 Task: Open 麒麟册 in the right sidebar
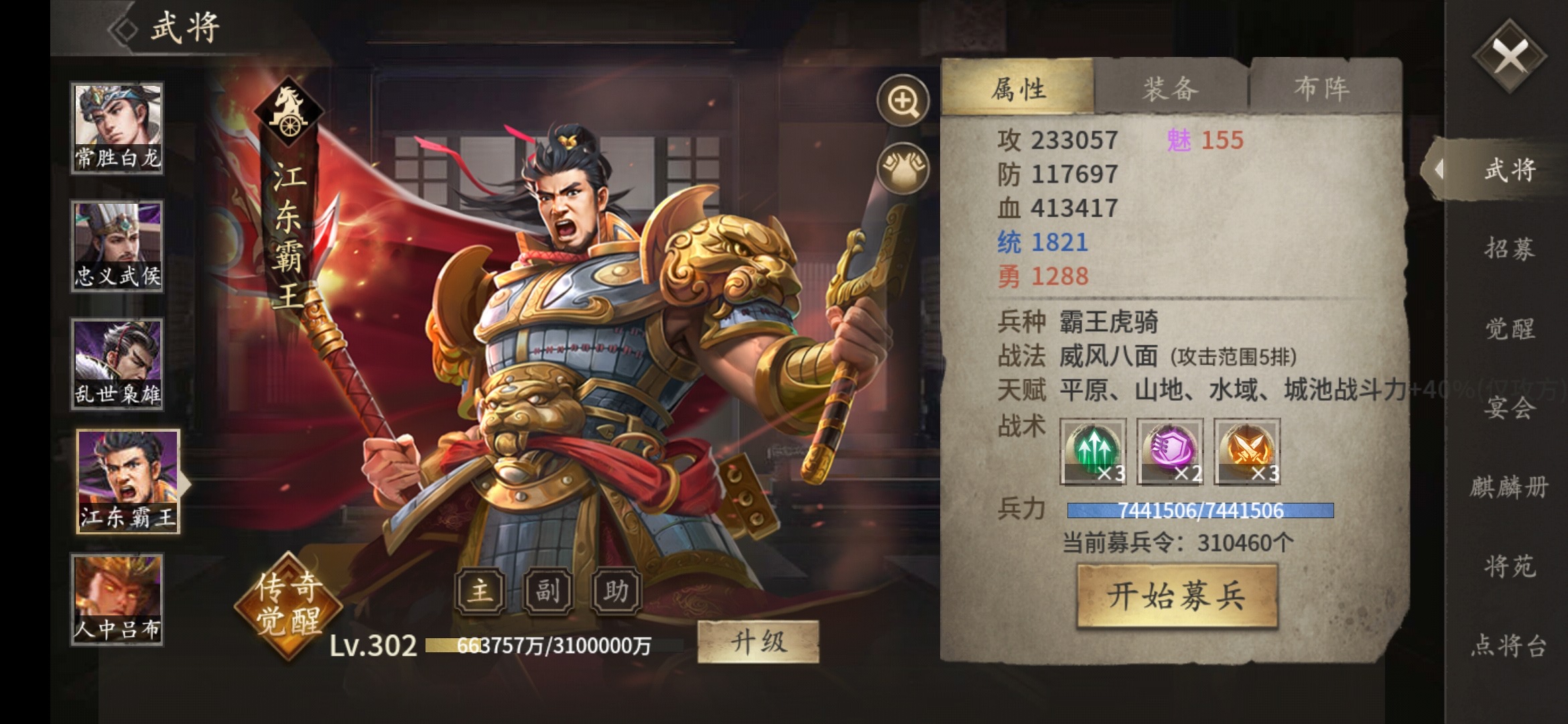(x=1510, y=487)
